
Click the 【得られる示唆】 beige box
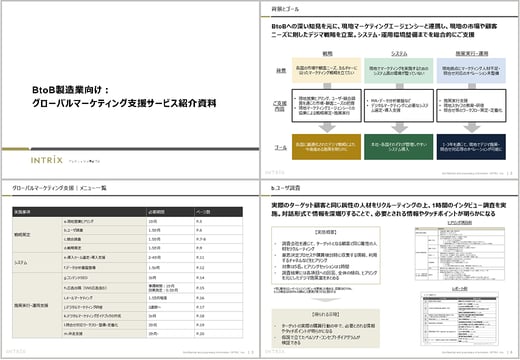(x=326, y=328)
